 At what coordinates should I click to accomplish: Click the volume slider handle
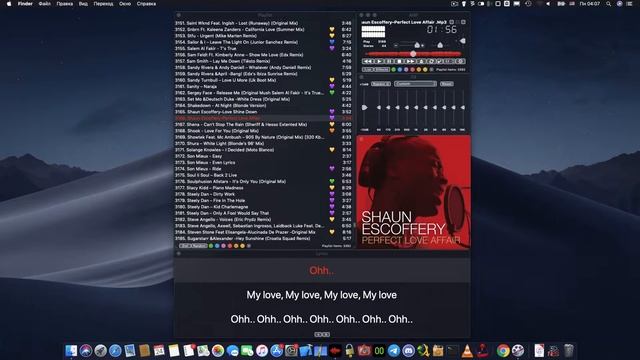coord(417,45)
